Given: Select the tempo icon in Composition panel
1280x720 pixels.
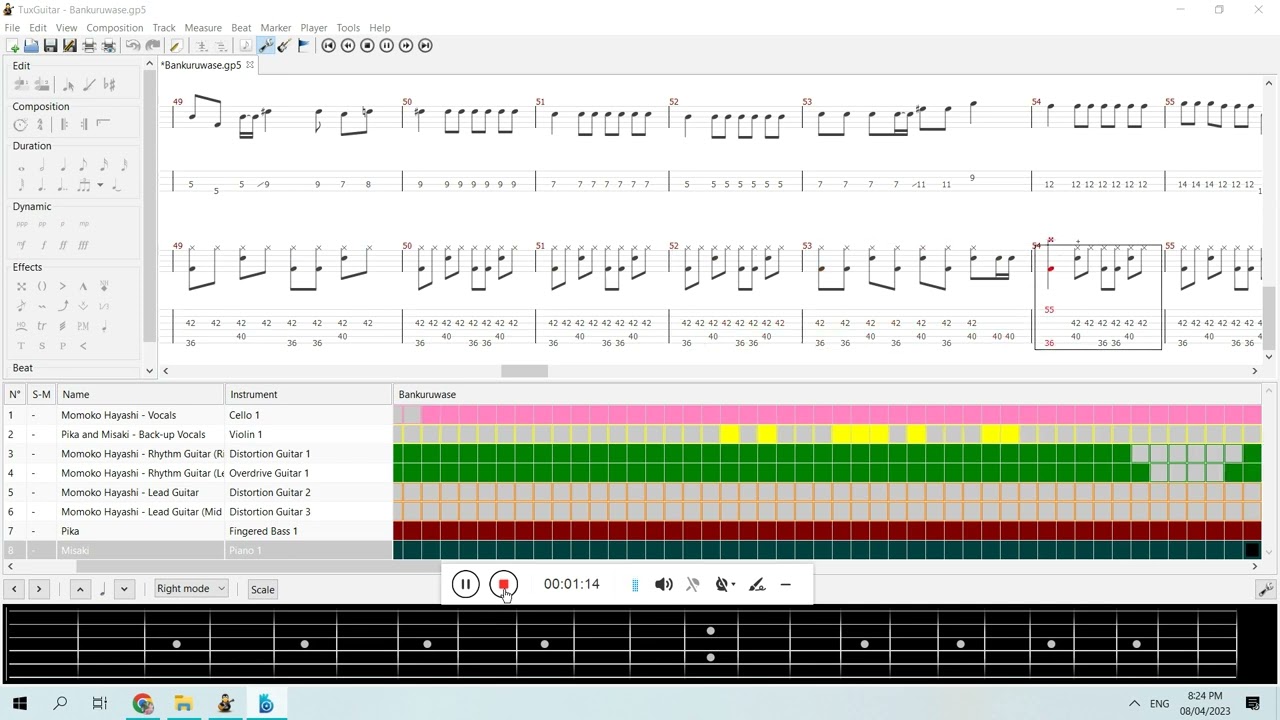Looking at the screenshot, I should pyautogui.click(x=20, y=125).
